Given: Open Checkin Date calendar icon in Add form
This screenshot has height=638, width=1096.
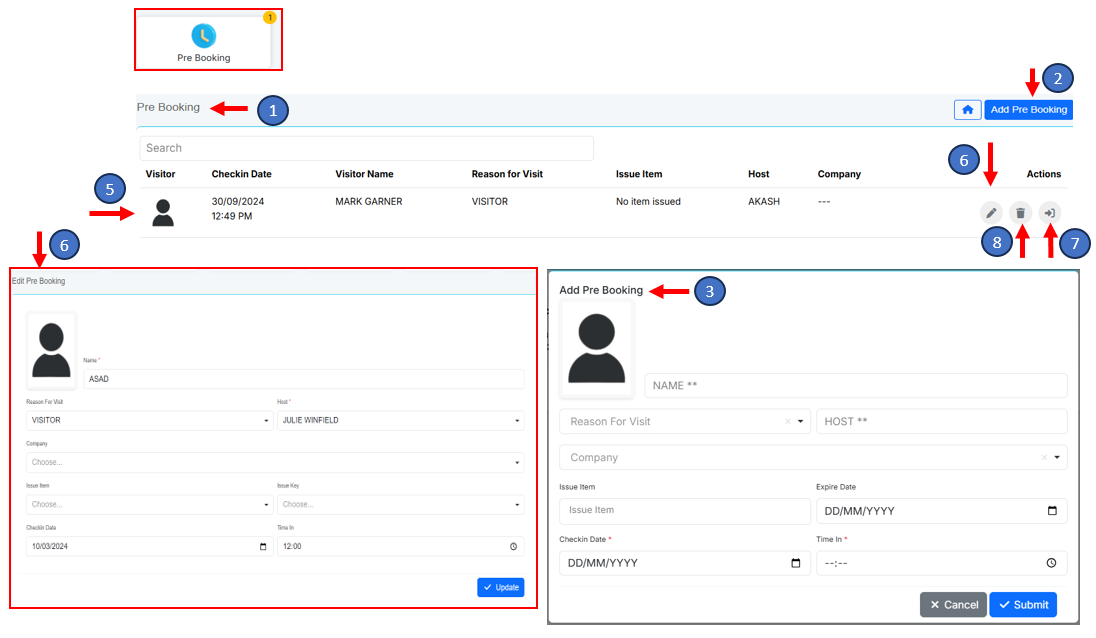Looking at the screenshot, I should point(795,563).
